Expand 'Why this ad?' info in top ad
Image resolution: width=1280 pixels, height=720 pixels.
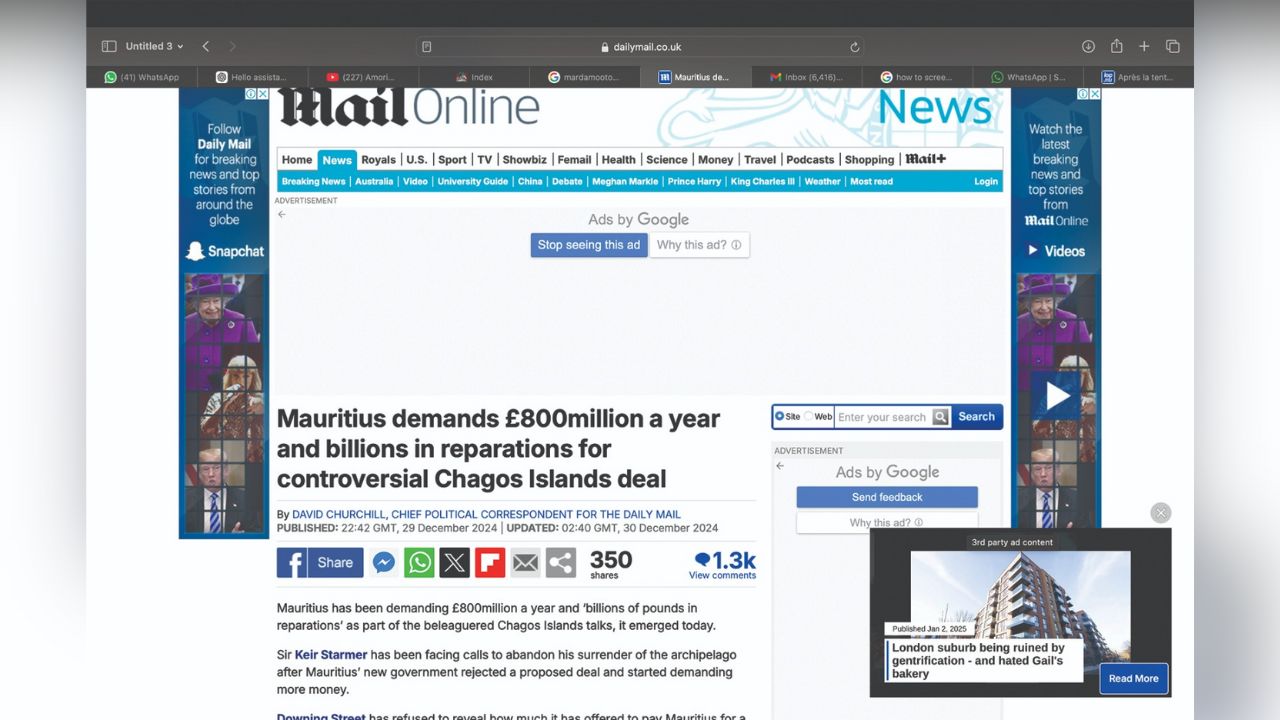(699, 245)
